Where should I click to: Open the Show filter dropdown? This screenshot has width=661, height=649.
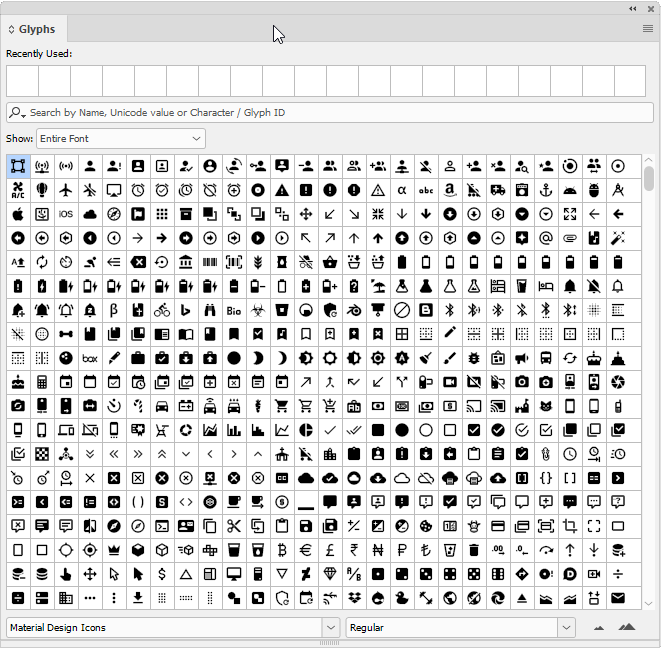coord(120,138)
